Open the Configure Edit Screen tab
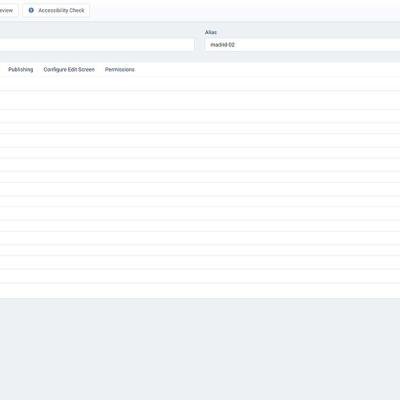 [69, 69]
